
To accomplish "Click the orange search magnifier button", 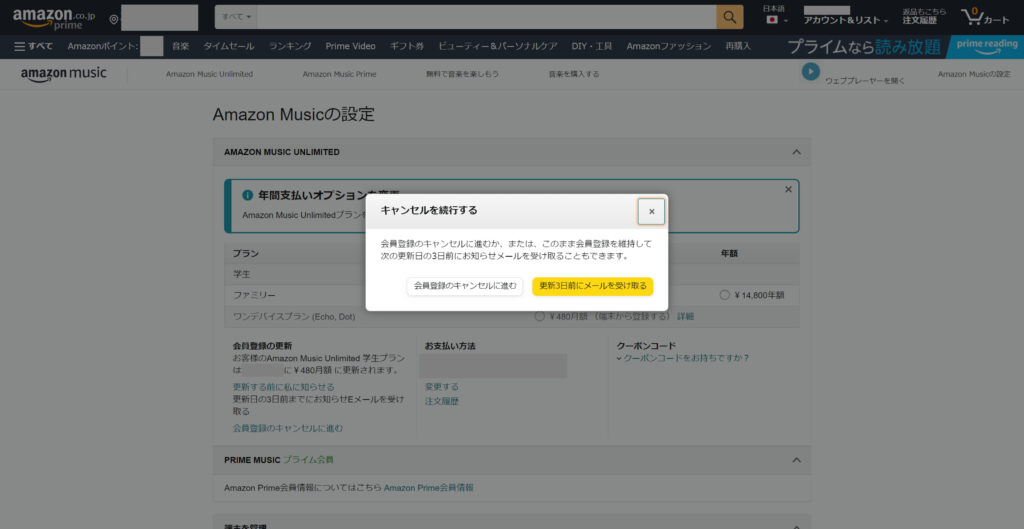I will point(729,17).
